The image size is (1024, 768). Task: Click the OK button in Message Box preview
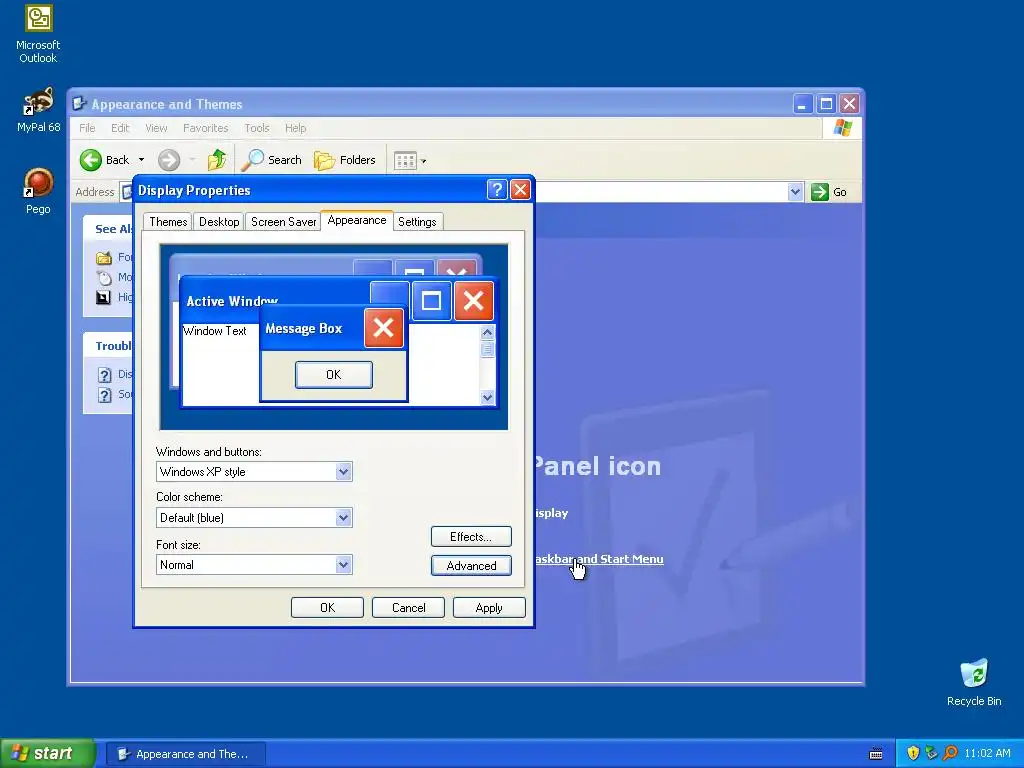click(334, 375)
